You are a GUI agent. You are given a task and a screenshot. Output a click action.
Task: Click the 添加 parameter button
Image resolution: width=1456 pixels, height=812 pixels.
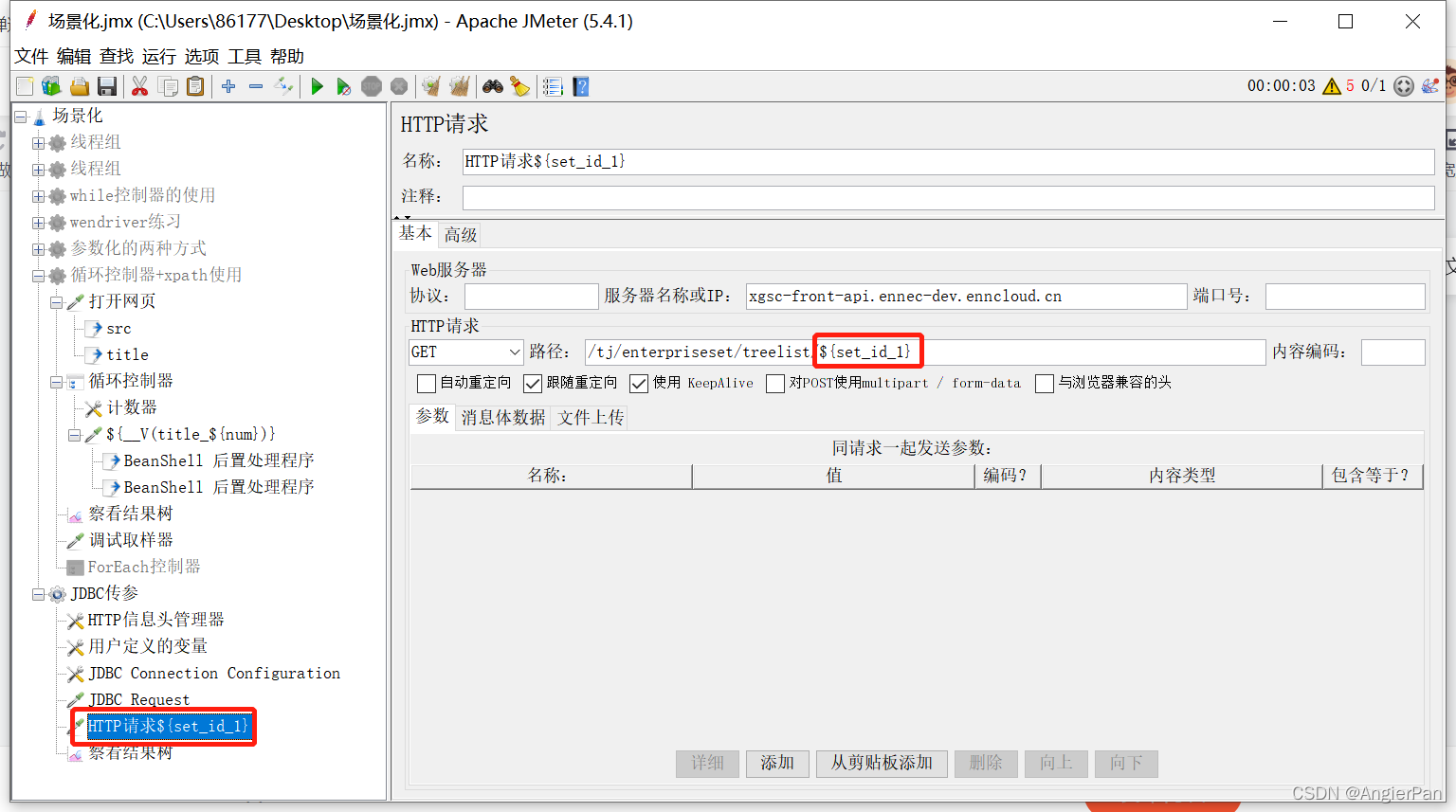[777, 764]
